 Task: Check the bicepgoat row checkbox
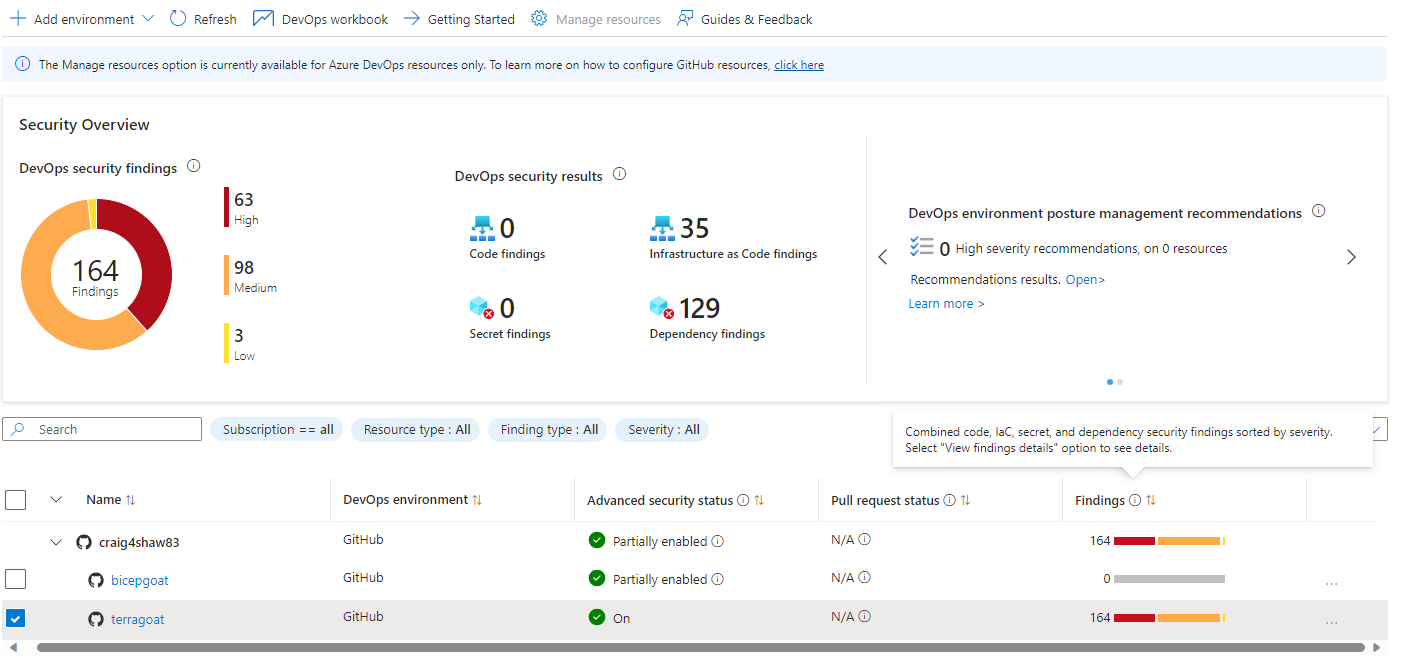16,579
